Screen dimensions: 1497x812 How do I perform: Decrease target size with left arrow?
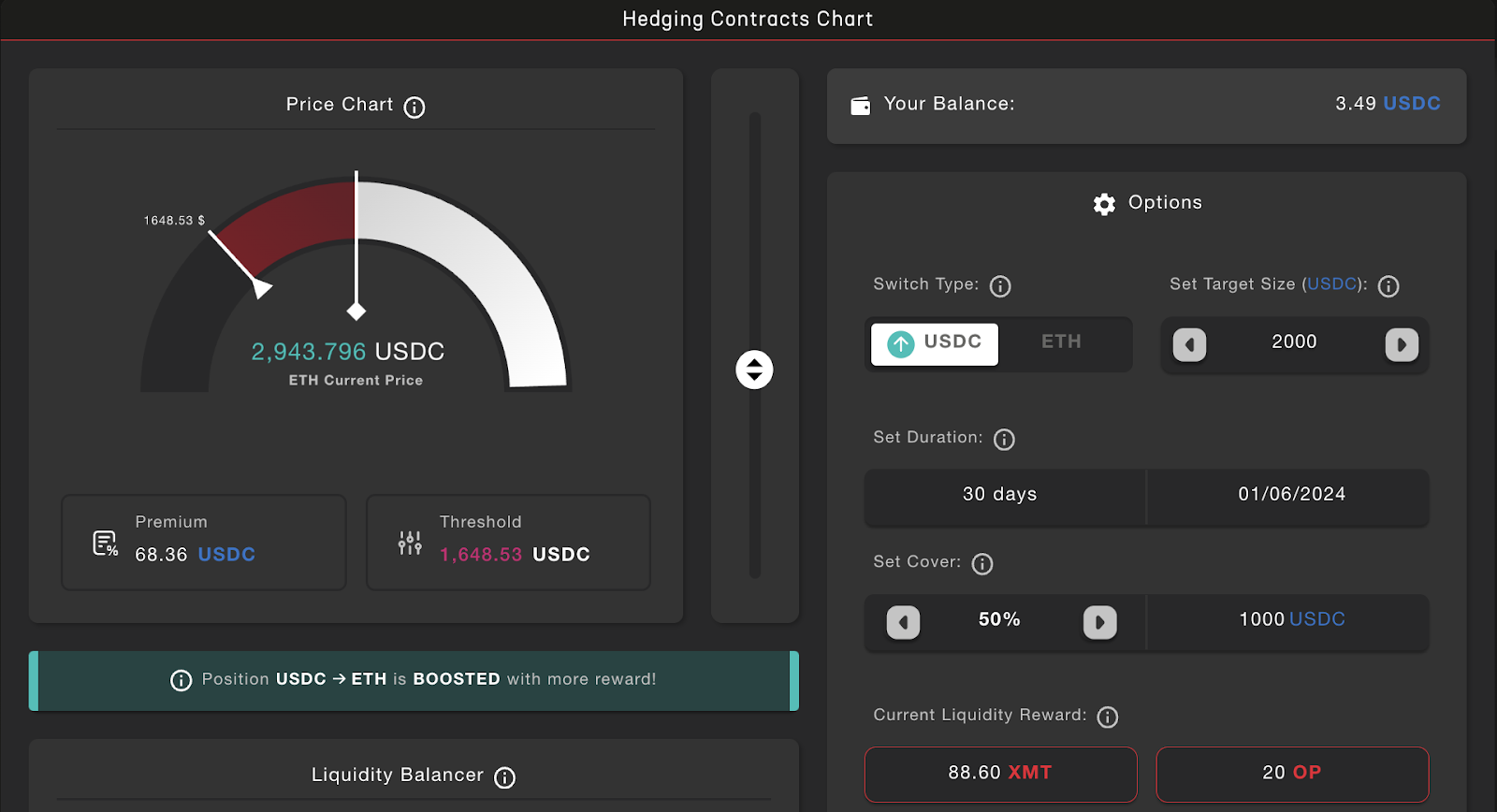(x=1189, y=344)
